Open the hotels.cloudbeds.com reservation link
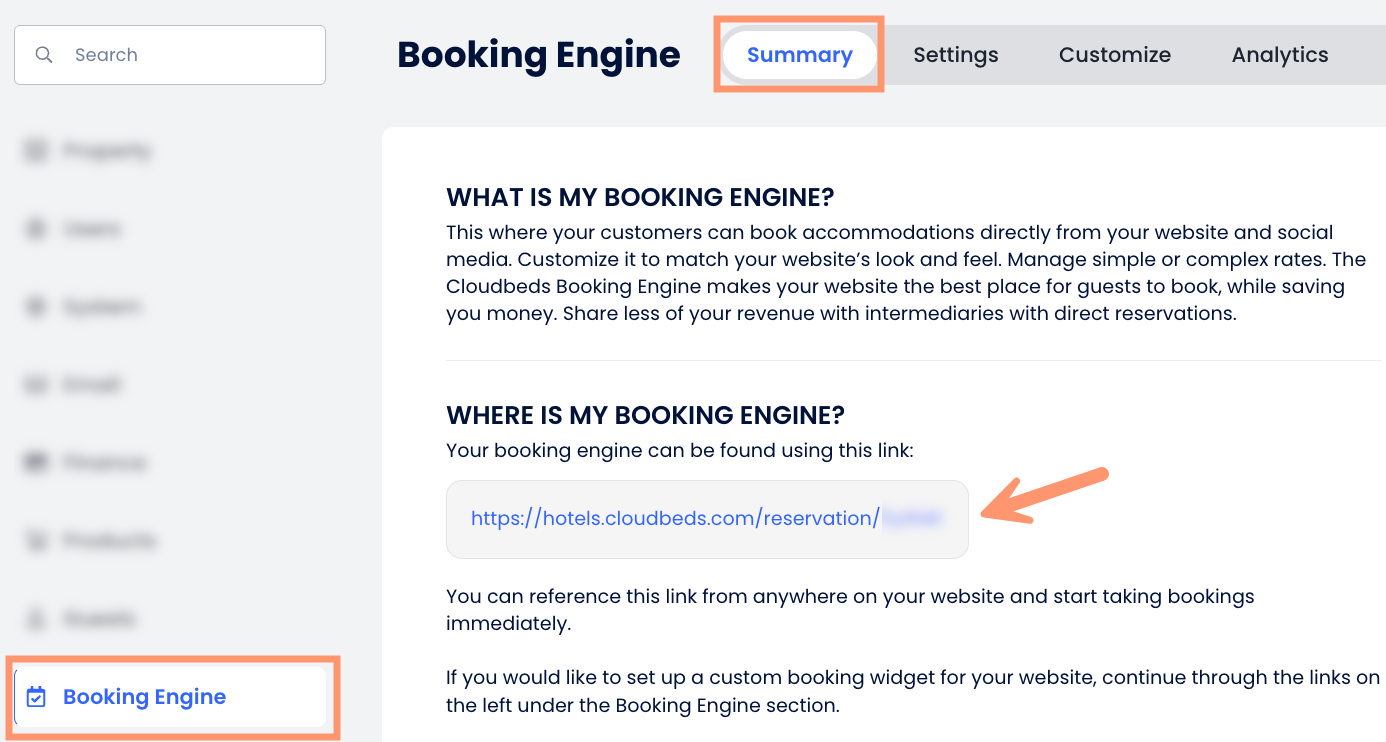 click(x=674, y=518)
